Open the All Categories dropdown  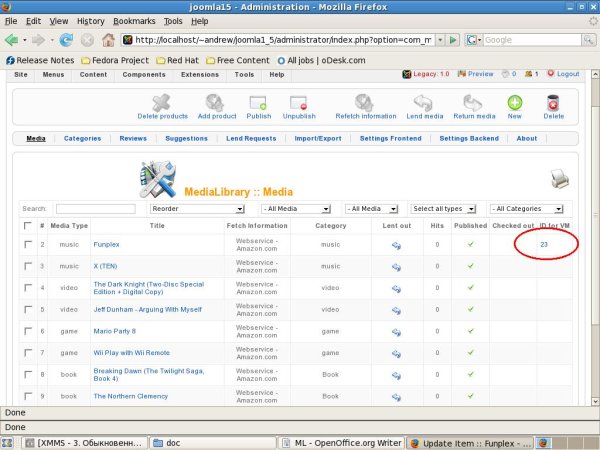point(527,209)
